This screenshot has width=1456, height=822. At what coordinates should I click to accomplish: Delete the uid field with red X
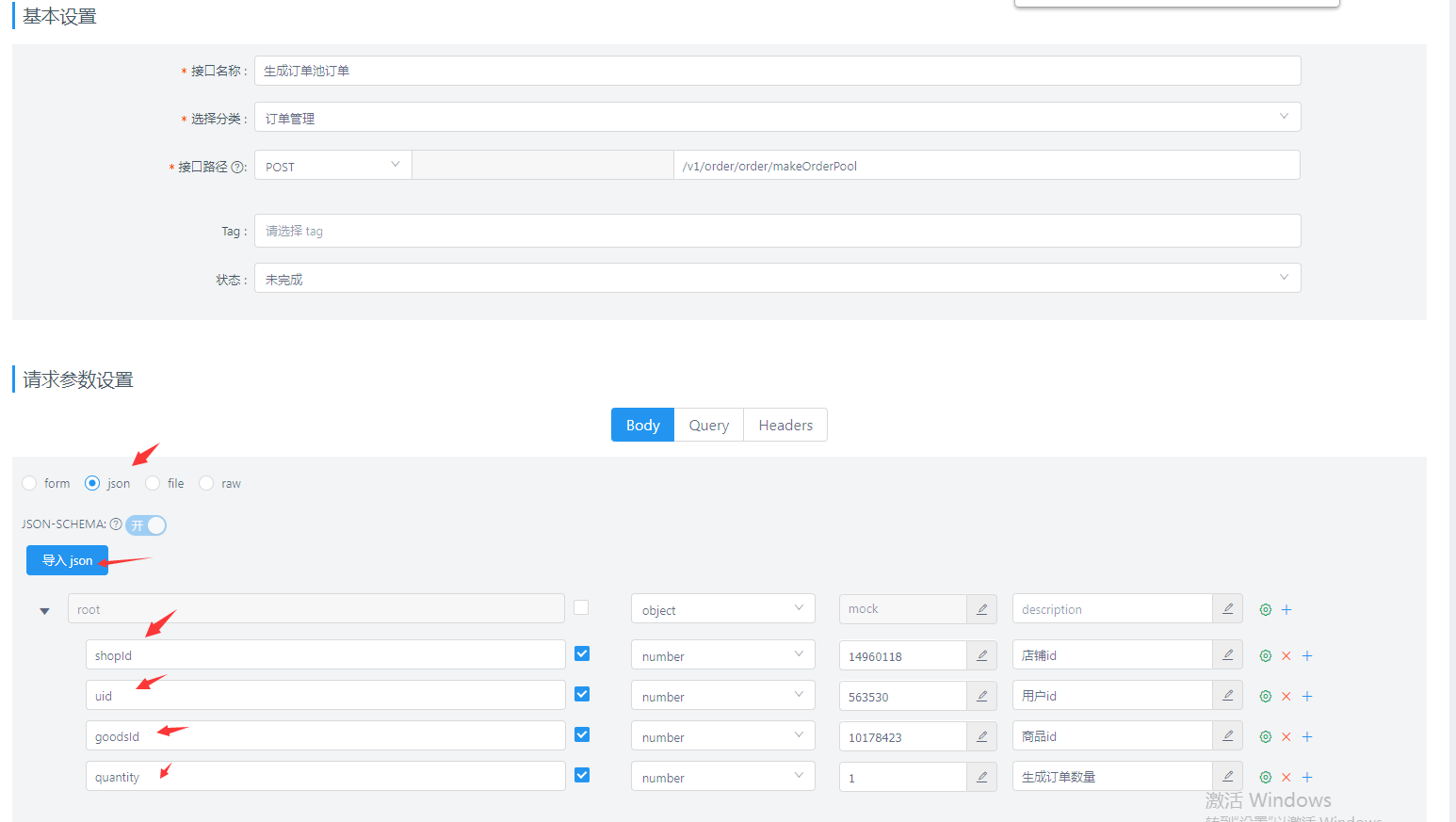[1286, 696]
